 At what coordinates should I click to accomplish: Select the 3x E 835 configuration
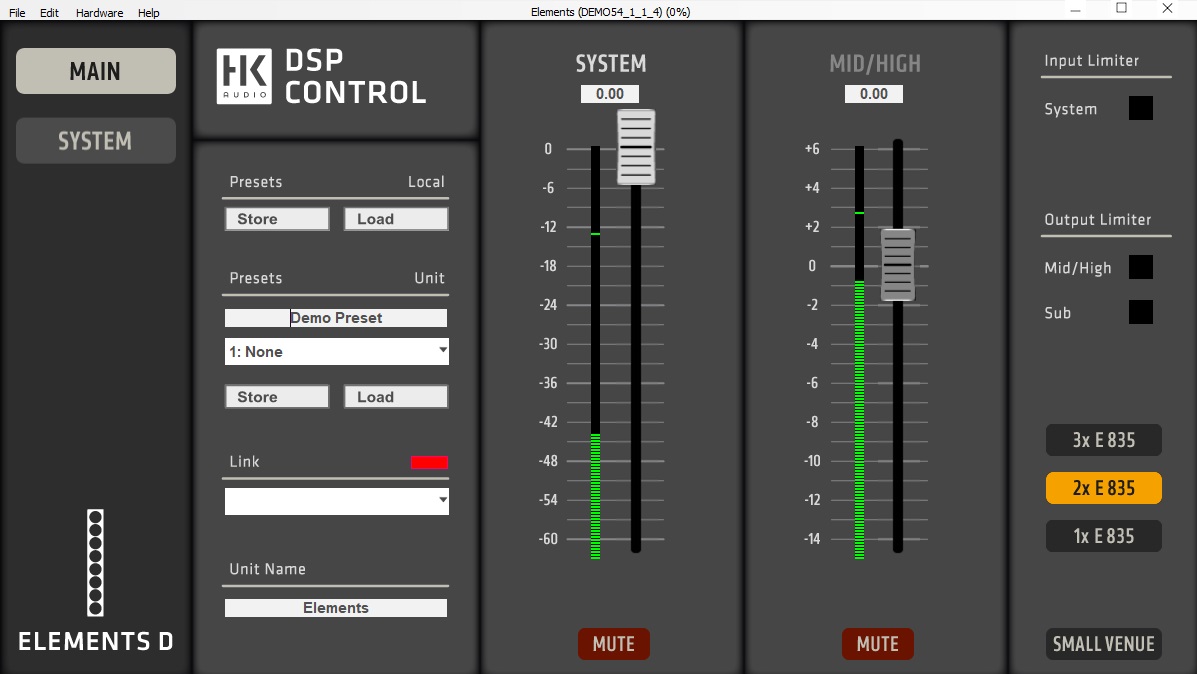point(1103,440)
